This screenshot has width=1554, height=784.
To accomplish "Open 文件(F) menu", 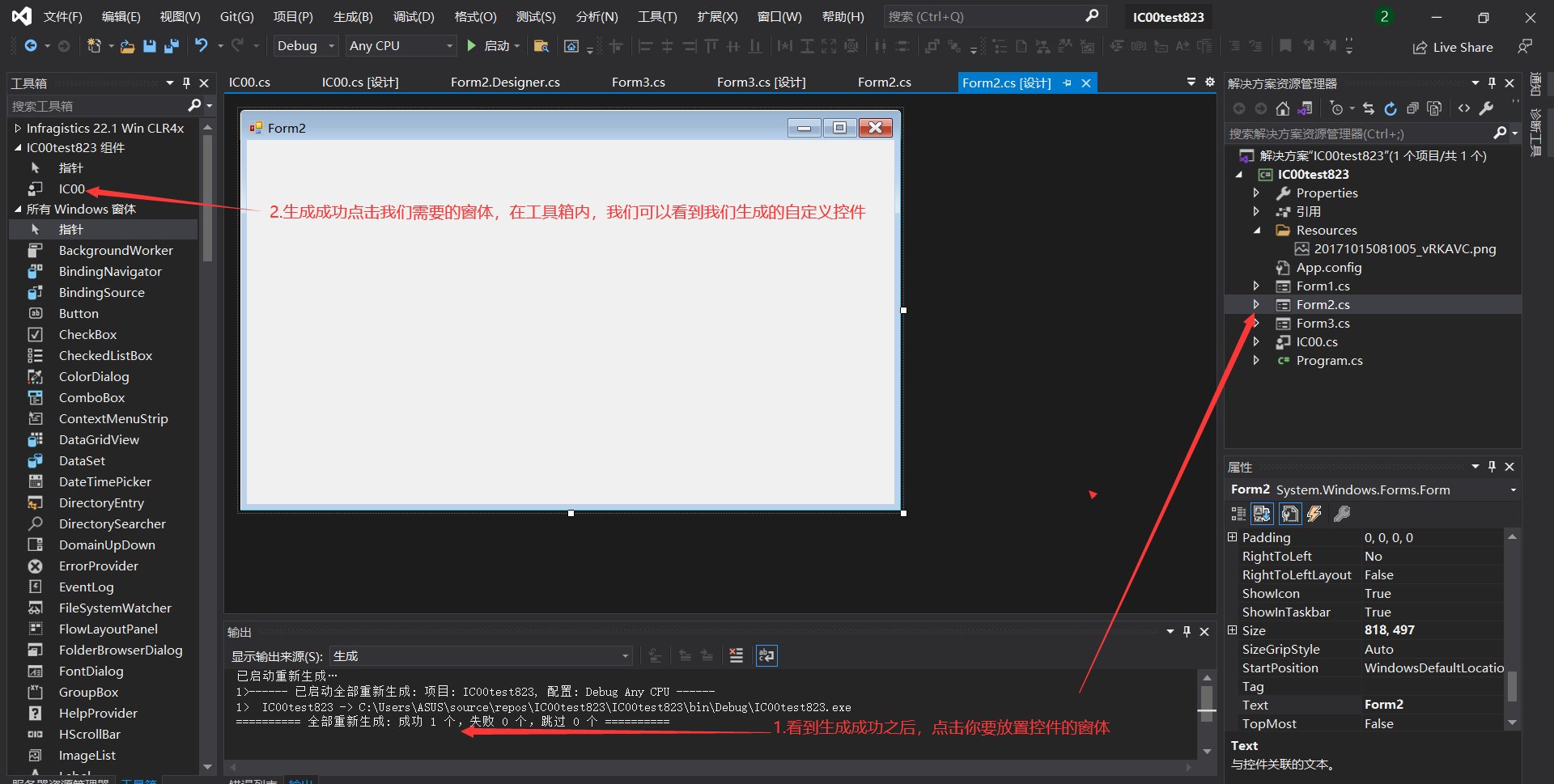I will click(62, 16).
